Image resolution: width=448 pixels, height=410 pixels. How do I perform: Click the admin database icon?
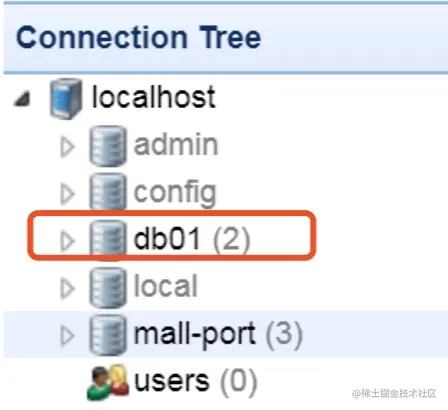(x=108, y=146)
